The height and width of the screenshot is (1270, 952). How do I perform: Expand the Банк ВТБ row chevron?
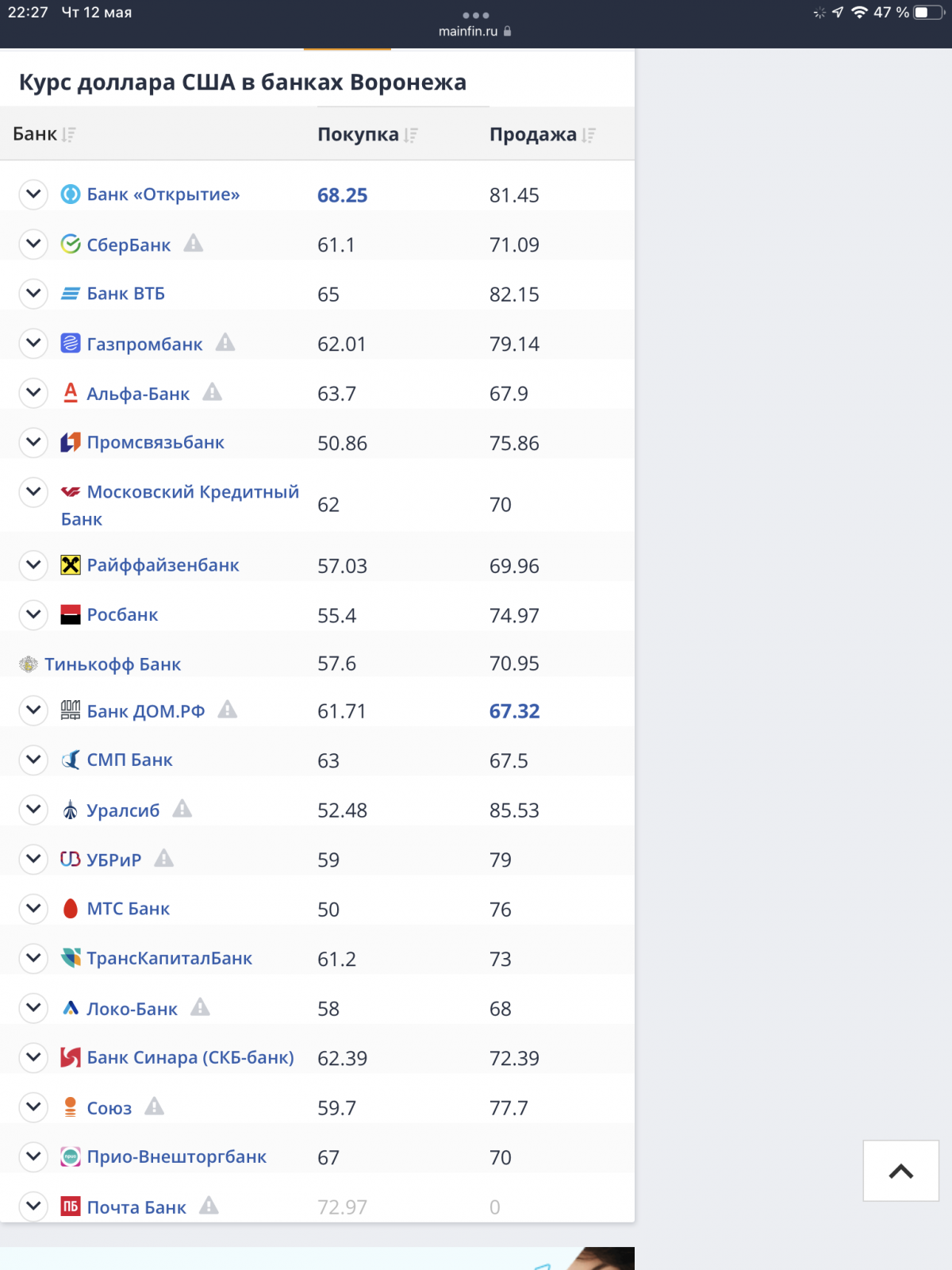click(33, 294)
